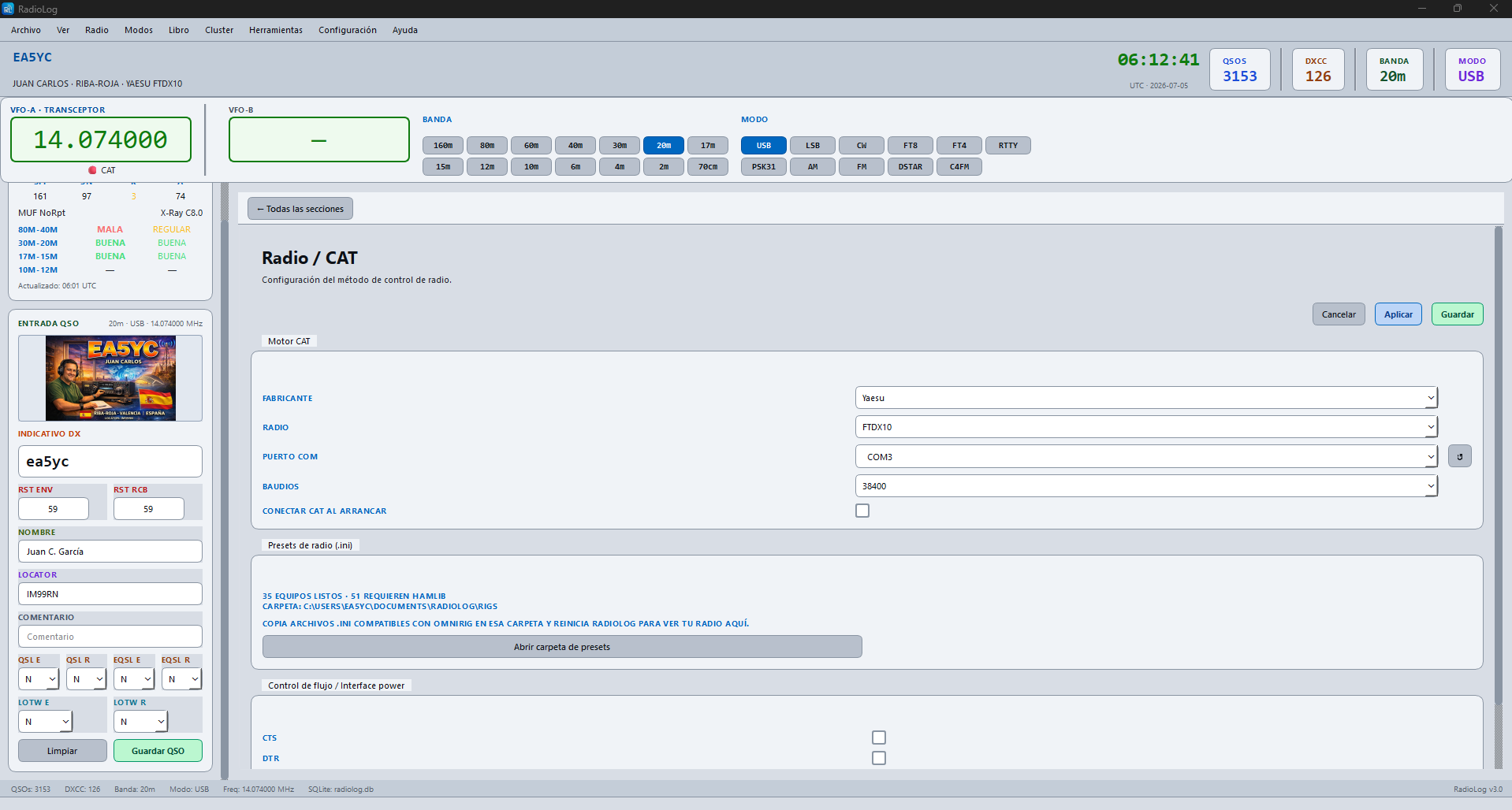Click the DXCC 126 counter tile
The width and height of the screenshot is (1512, 810).
tap(1318, 69)
